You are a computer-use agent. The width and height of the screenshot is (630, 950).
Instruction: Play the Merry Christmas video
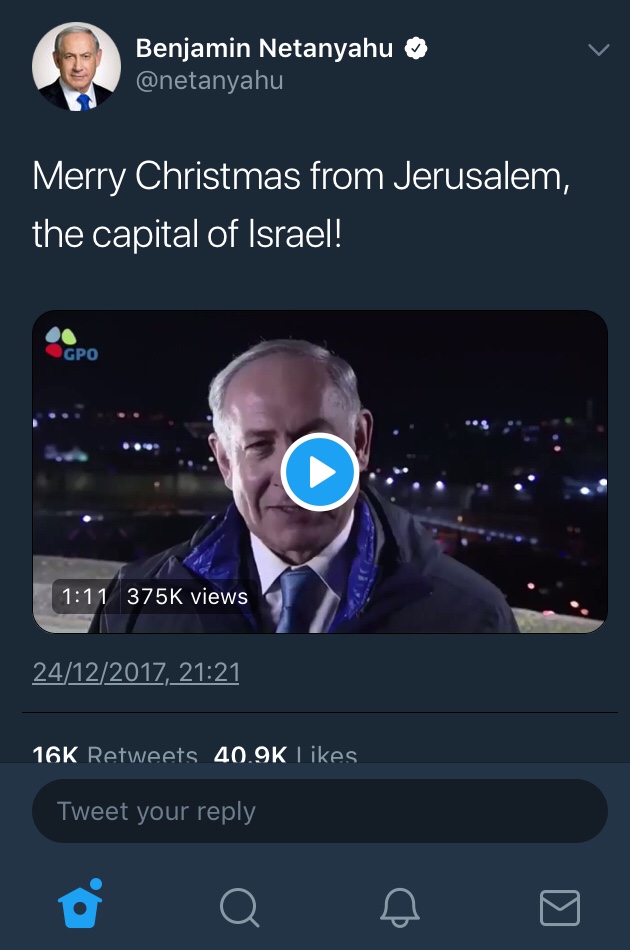tap(320, 471)
